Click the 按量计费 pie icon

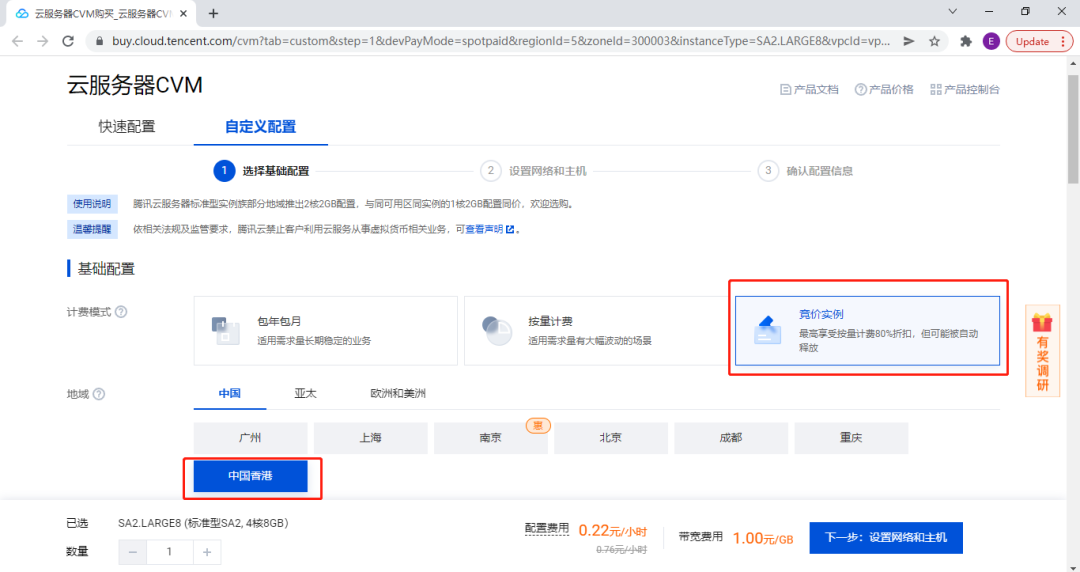click(x=497, y=331)
